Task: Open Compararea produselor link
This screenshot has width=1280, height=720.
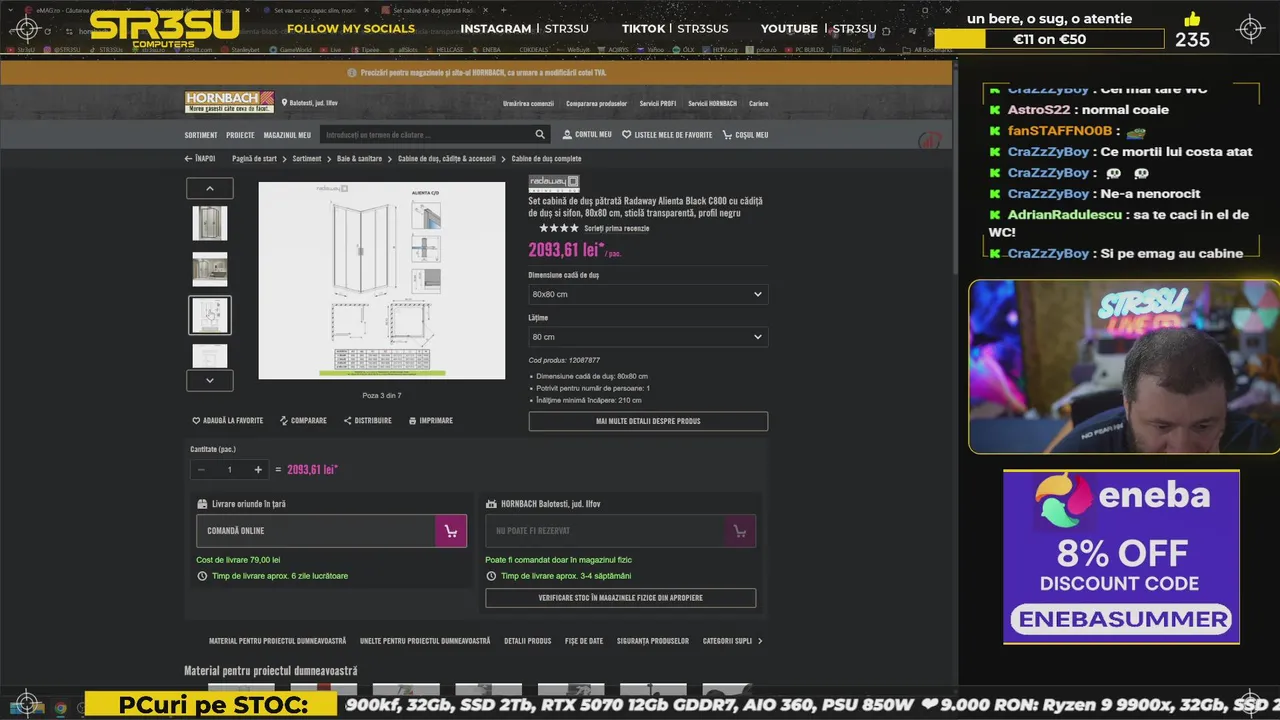Action: [x=596, y=104]
